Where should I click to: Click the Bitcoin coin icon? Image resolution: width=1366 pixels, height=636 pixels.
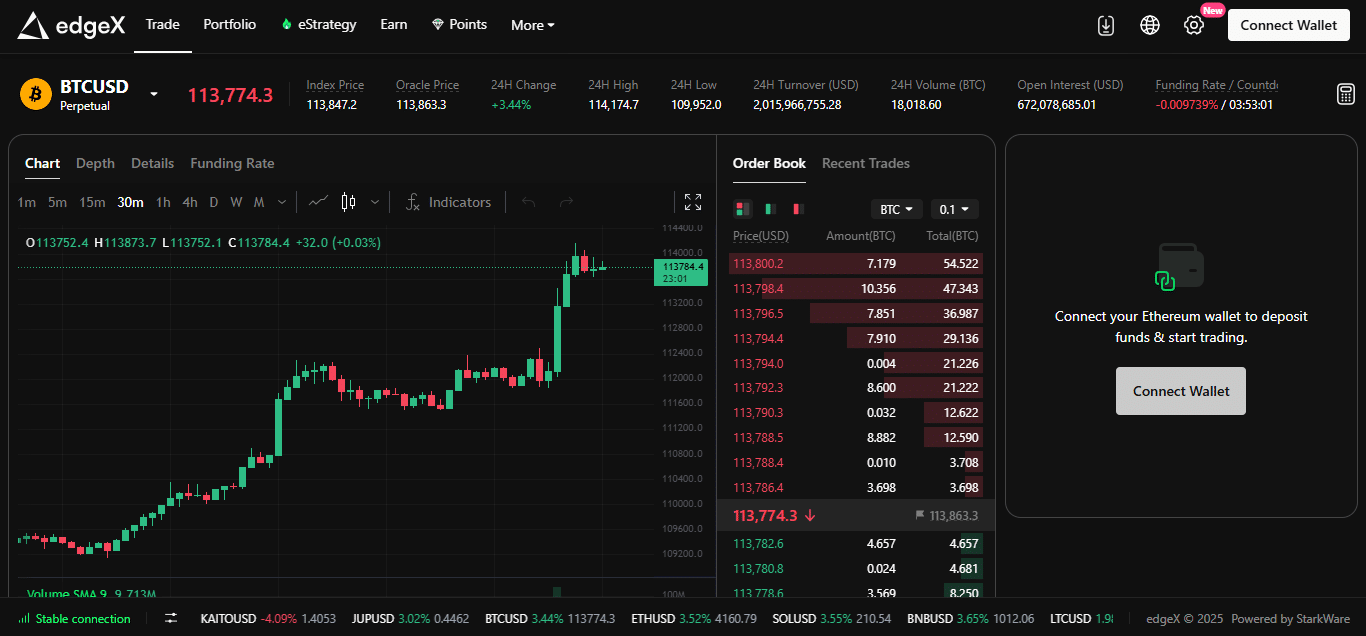coord(36,94)
